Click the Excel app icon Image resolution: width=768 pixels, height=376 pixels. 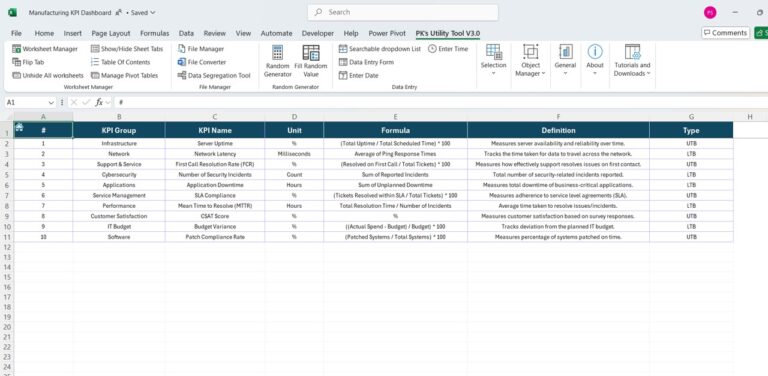(12, 13)
